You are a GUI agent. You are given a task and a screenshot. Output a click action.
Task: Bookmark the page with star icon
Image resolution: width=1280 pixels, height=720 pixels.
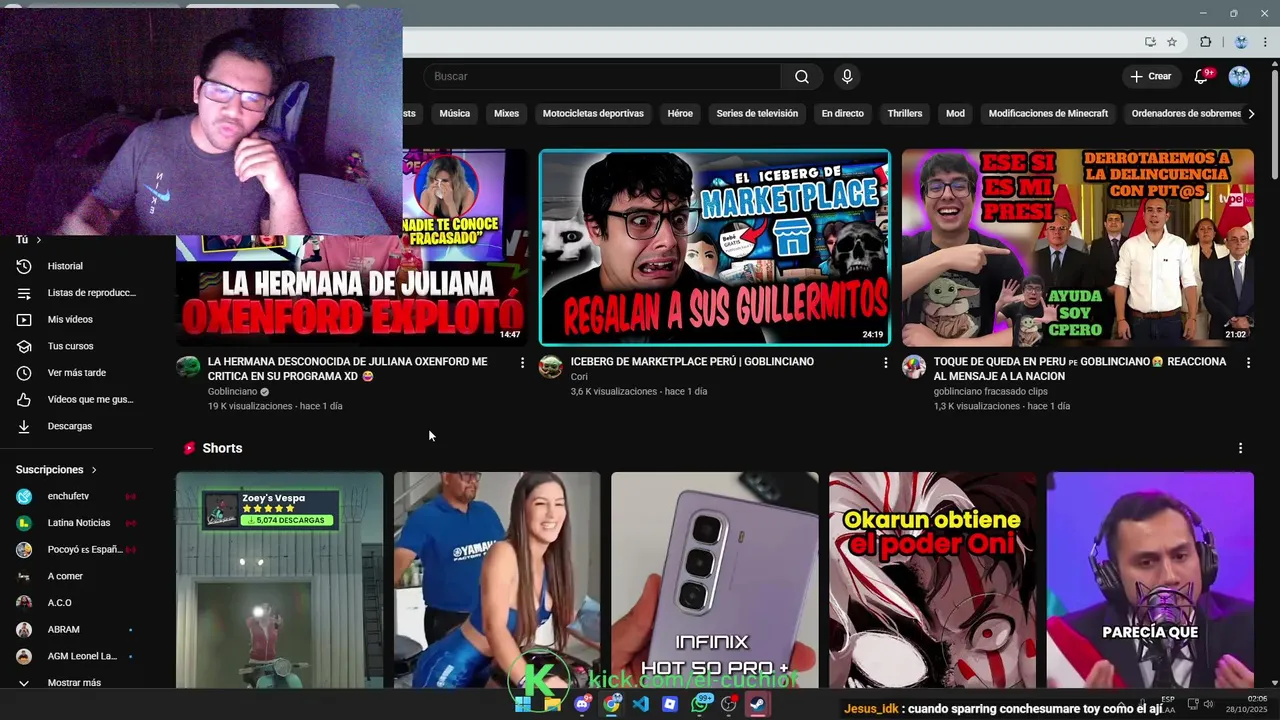pos(1172,42)
